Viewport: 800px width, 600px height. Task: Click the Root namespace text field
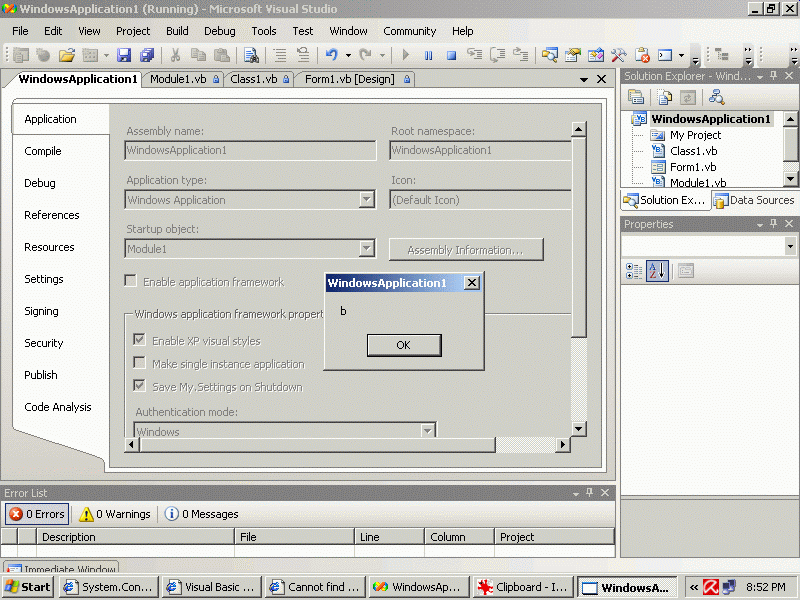coord(480,151)
